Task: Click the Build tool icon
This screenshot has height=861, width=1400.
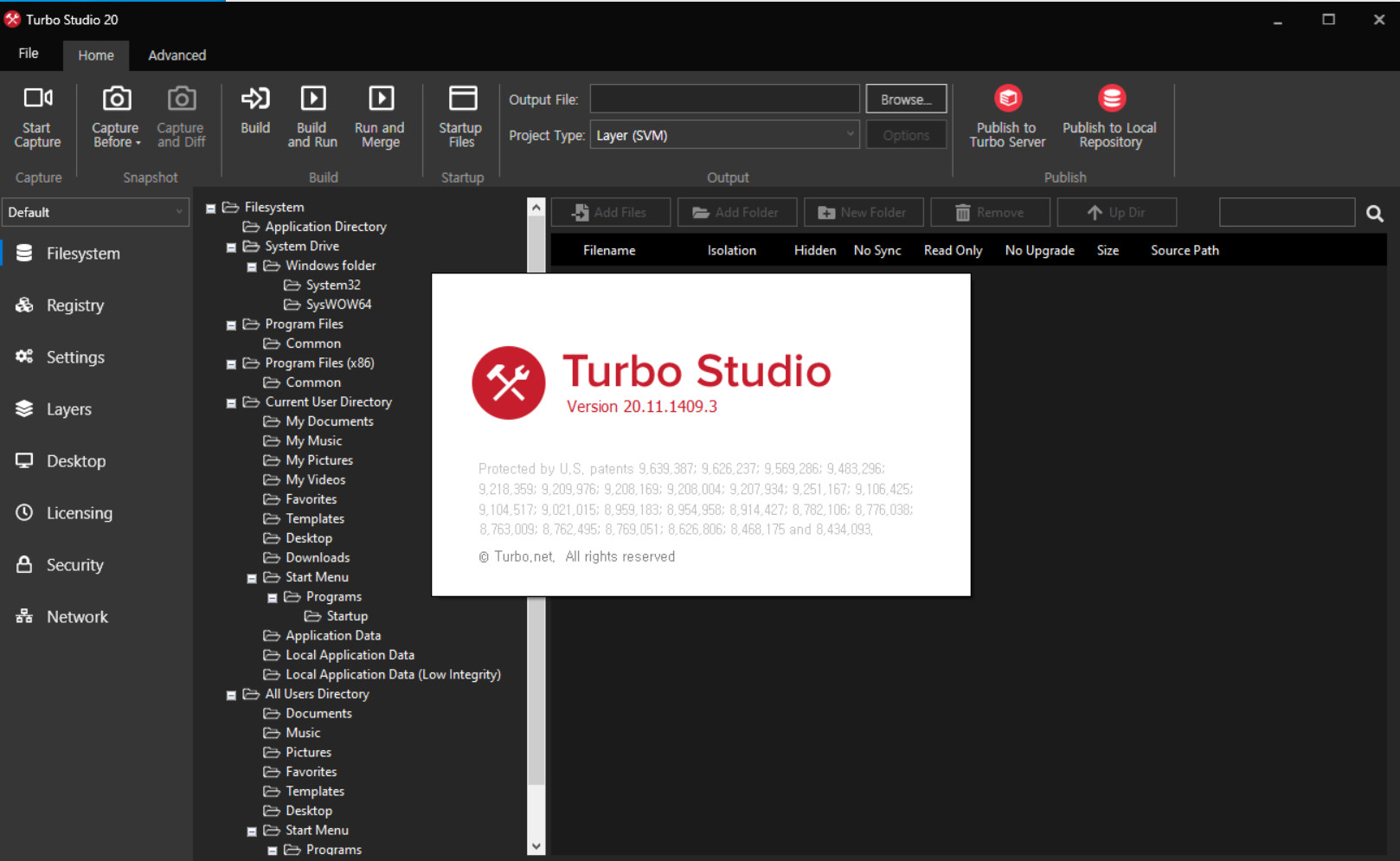Action: point(255,111)
